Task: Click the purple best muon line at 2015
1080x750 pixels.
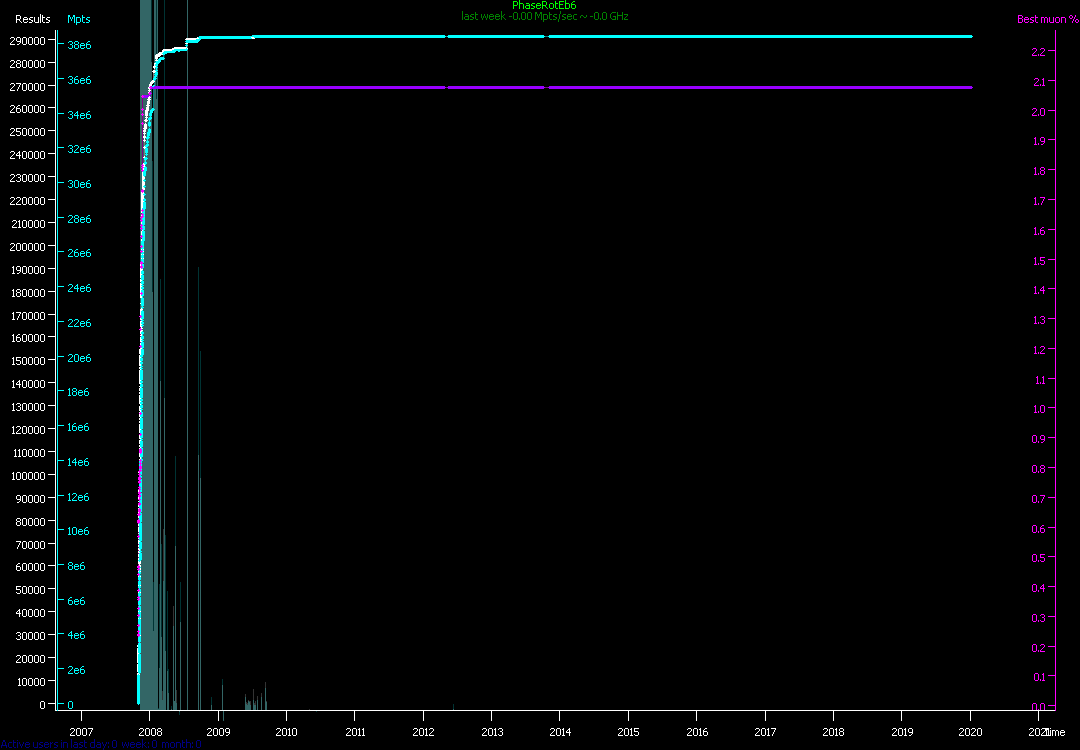Action: pos(628,88)
